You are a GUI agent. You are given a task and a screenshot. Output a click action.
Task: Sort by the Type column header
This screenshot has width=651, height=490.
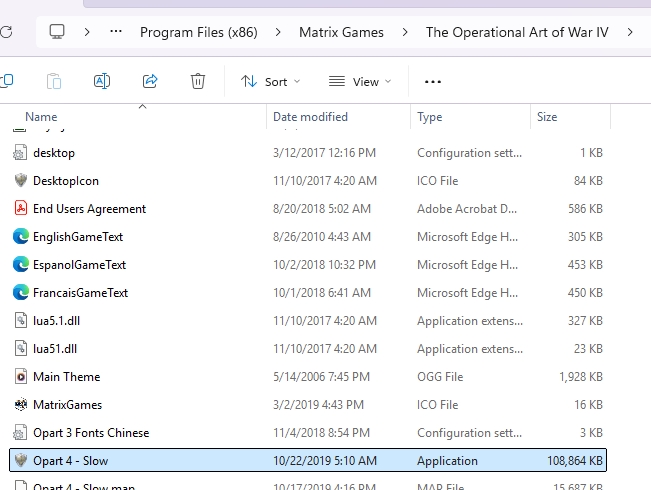pyautogui.click(x=429, y=117)
